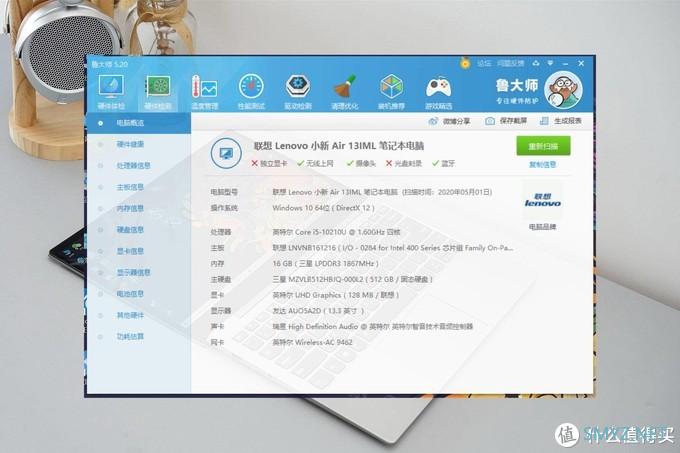Click the 蓝牙 status indicator
This screenshot has height=453, width=680.
click(444, 163)
